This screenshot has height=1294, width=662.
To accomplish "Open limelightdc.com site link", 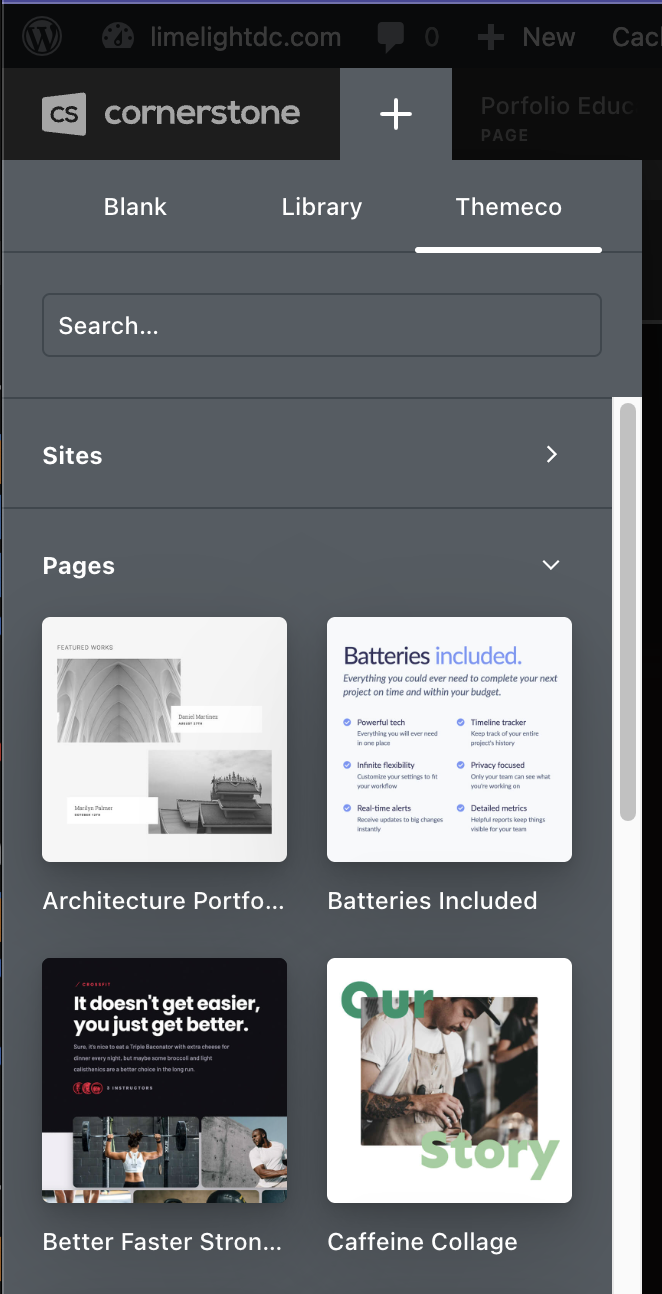I will pyautogui.click(x=245, y=38).
